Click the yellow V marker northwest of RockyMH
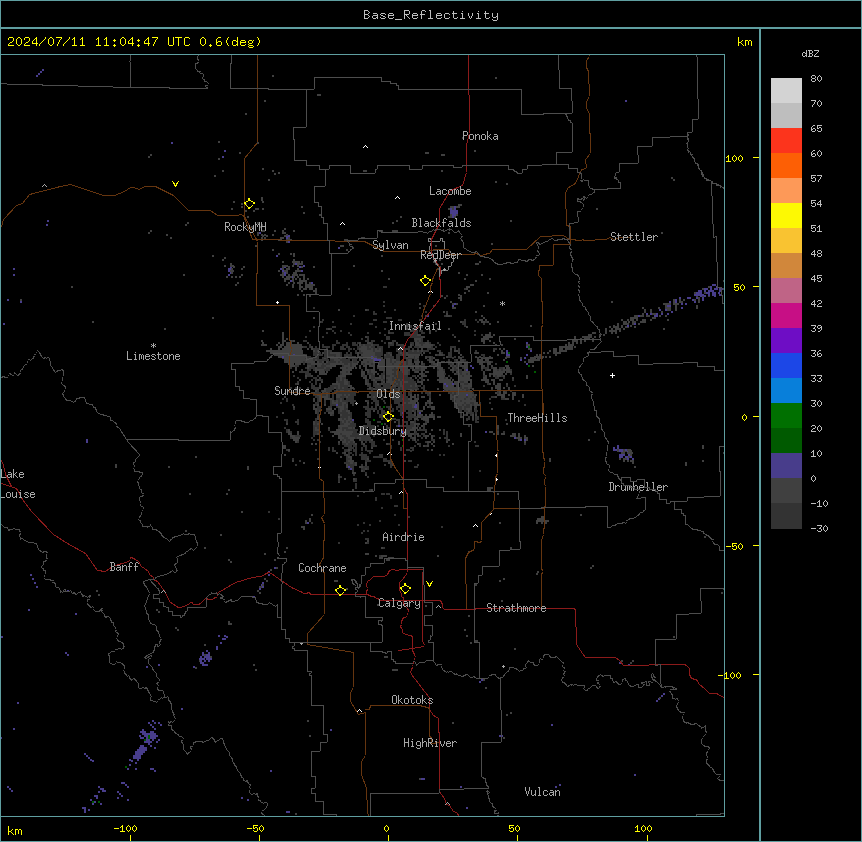 tap(175, 184)
